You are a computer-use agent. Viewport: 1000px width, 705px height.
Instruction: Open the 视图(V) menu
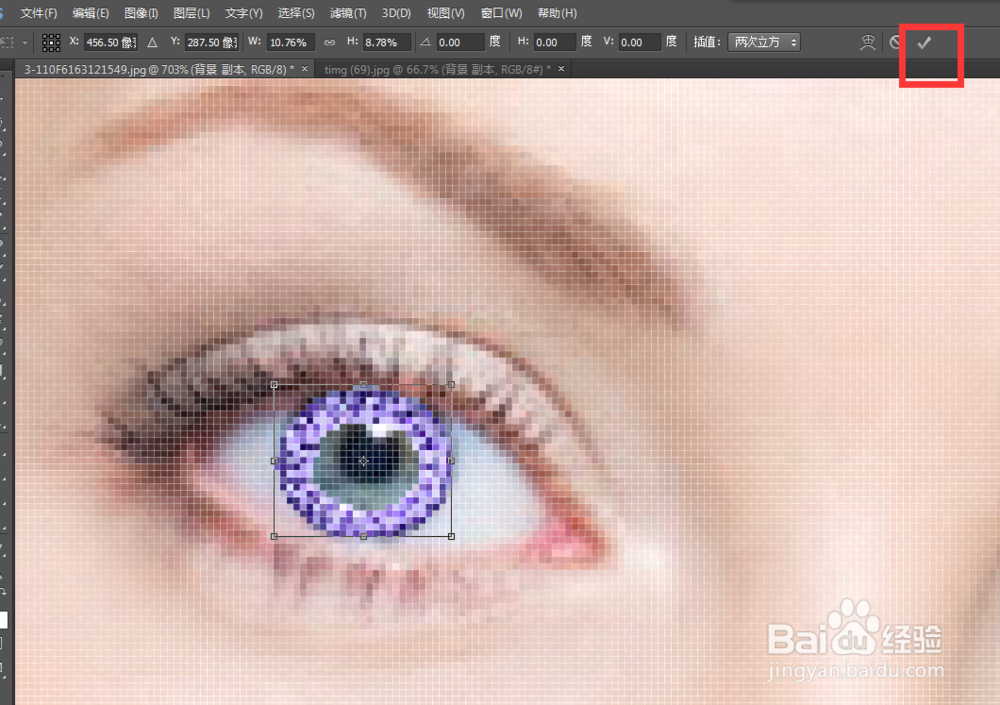point(446,13)
